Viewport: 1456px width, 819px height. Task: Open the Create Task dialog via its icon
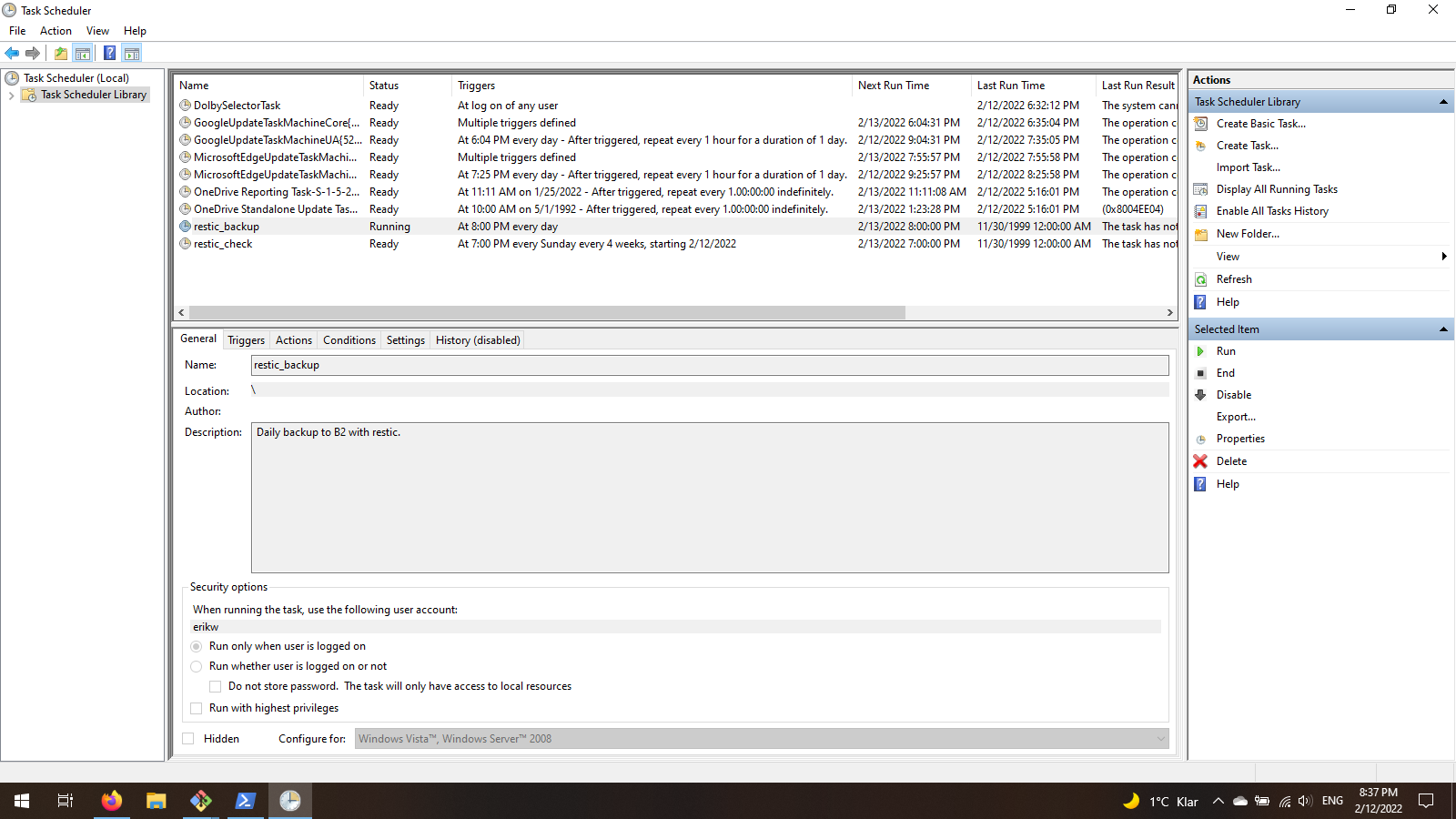(x=1201, y=146)
